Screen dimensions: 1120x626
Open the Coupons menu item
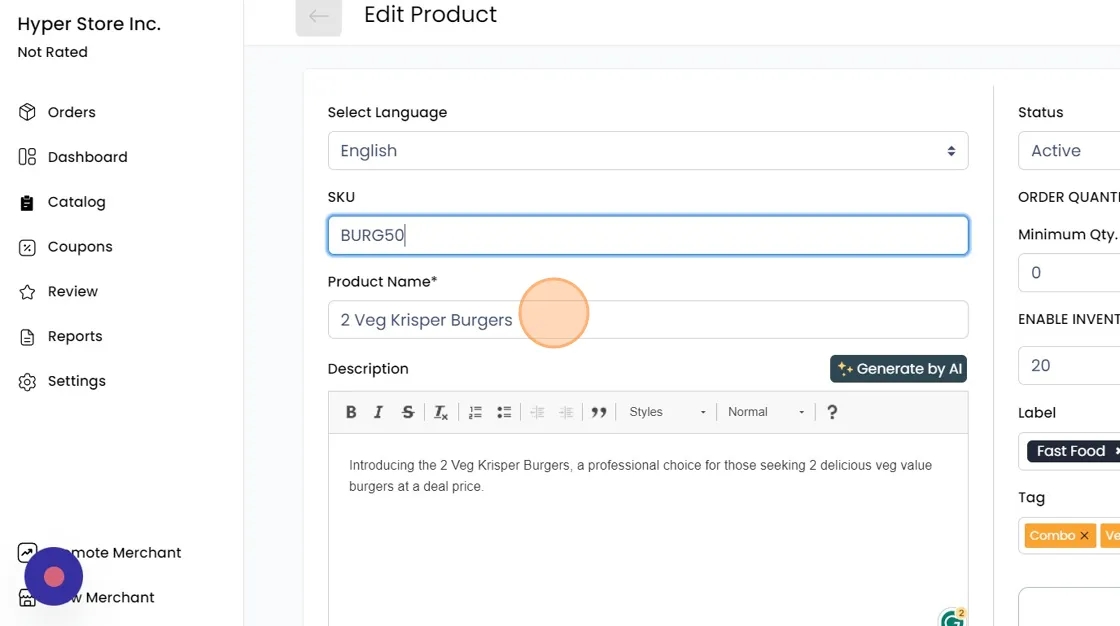click(x=80, y=247)
